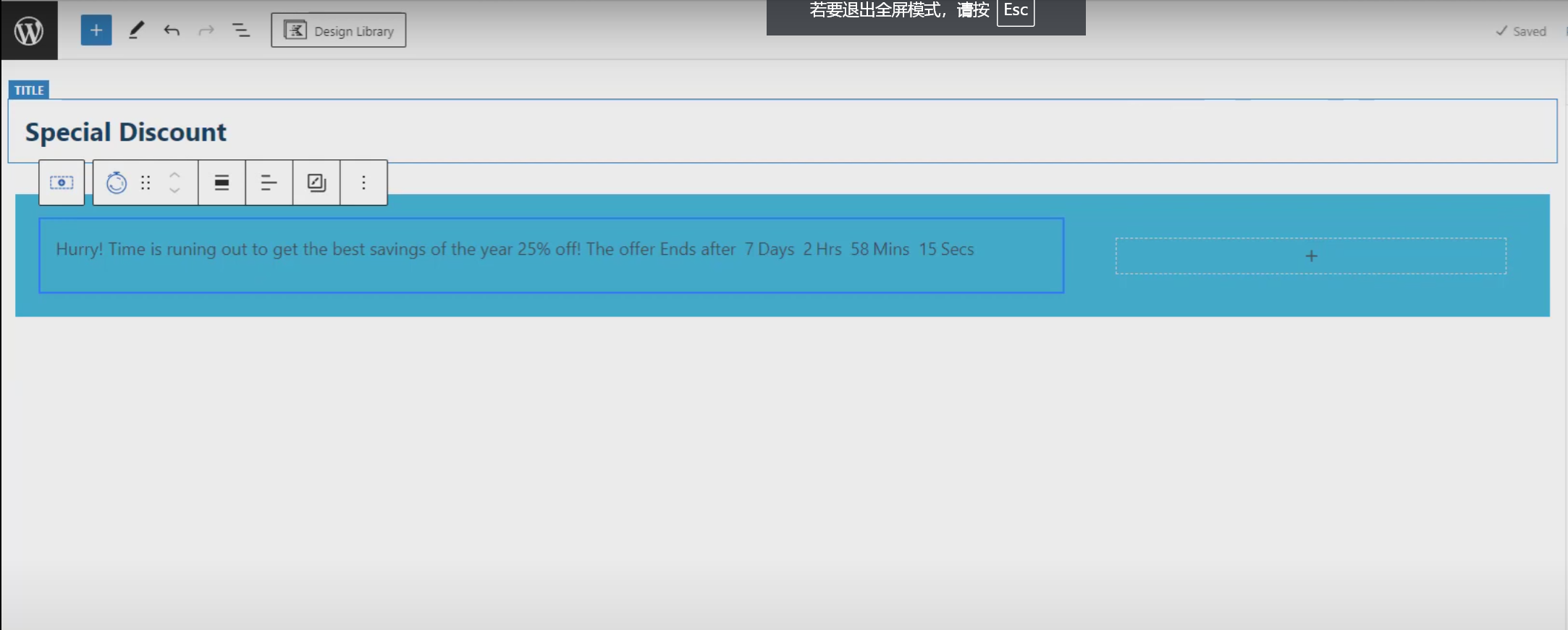Viewport: 1568px width, 630px height.
Task: Click the Saved status indicator
Action: [1521, 31]
